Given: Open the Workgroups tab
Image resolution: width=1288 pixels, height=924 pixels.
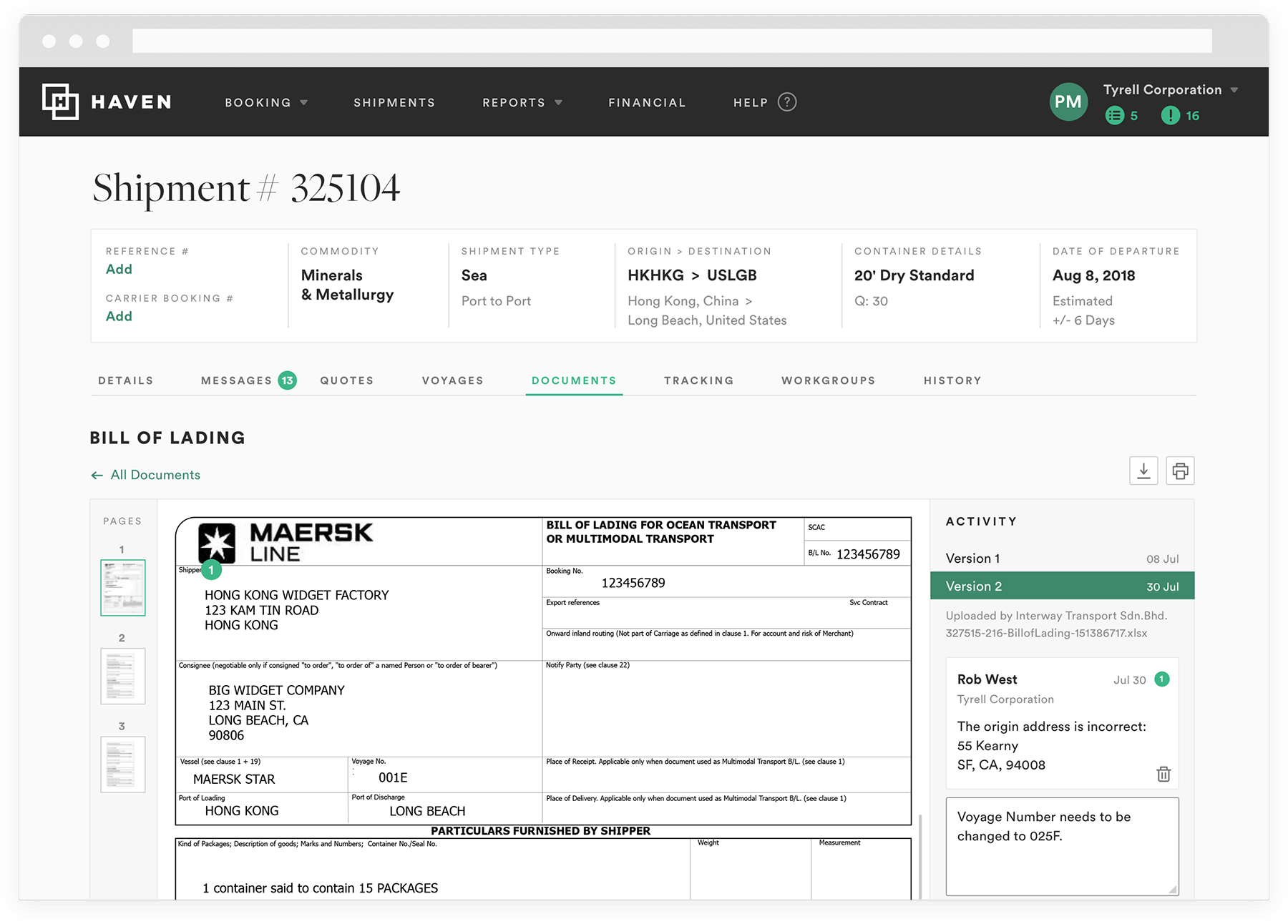Looking at the screenshot, I should pyautogui.click(x=829, y=380).
